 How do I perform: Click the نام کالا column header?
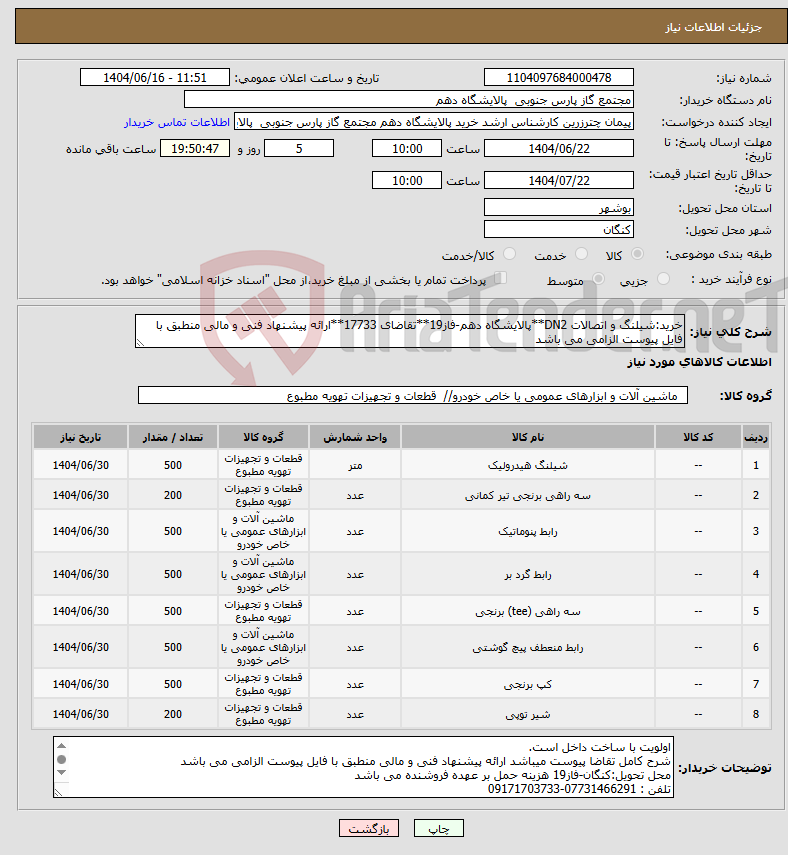point(528,437)
